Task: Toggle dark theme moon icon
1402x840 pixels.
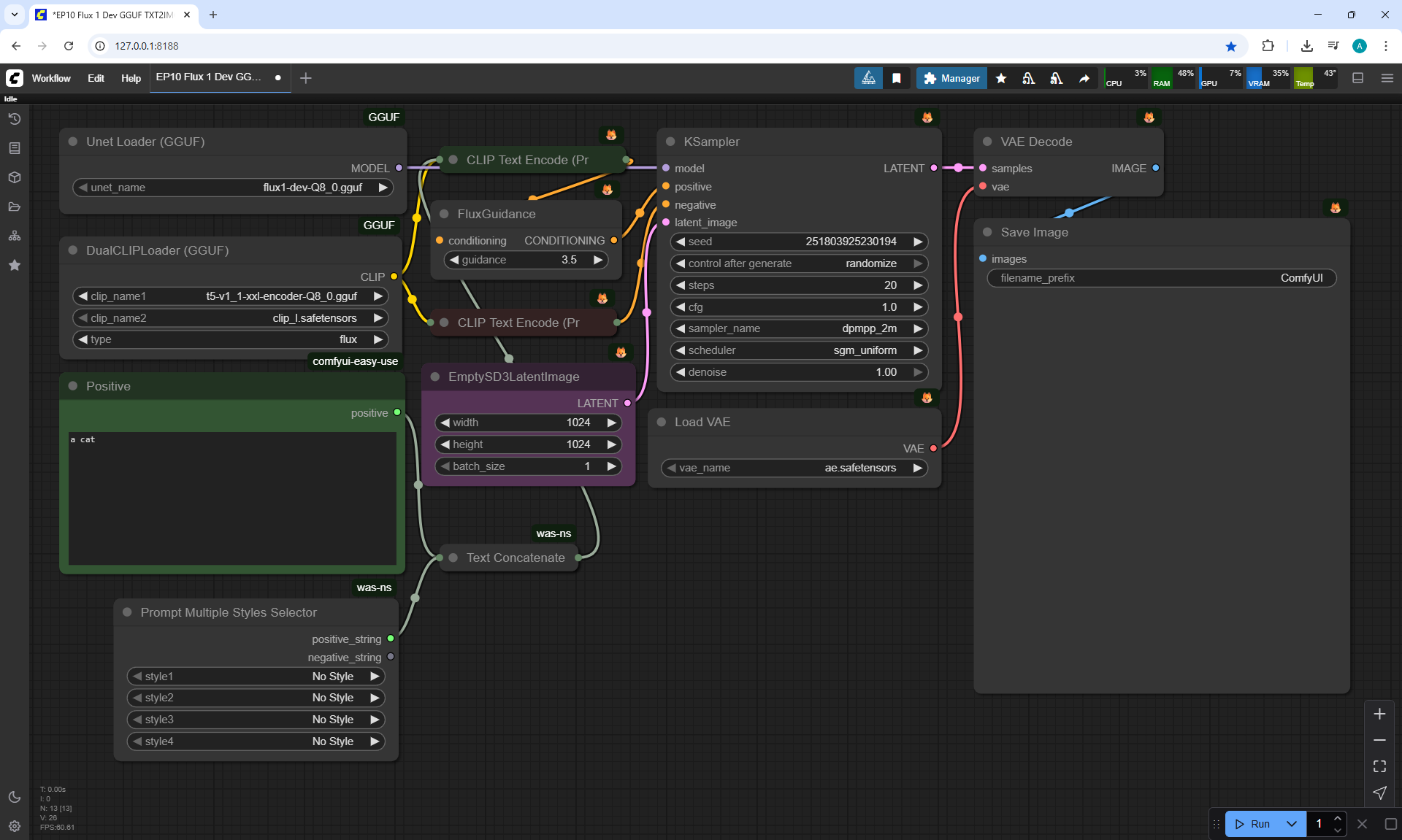Action: (x=15, y=797)
